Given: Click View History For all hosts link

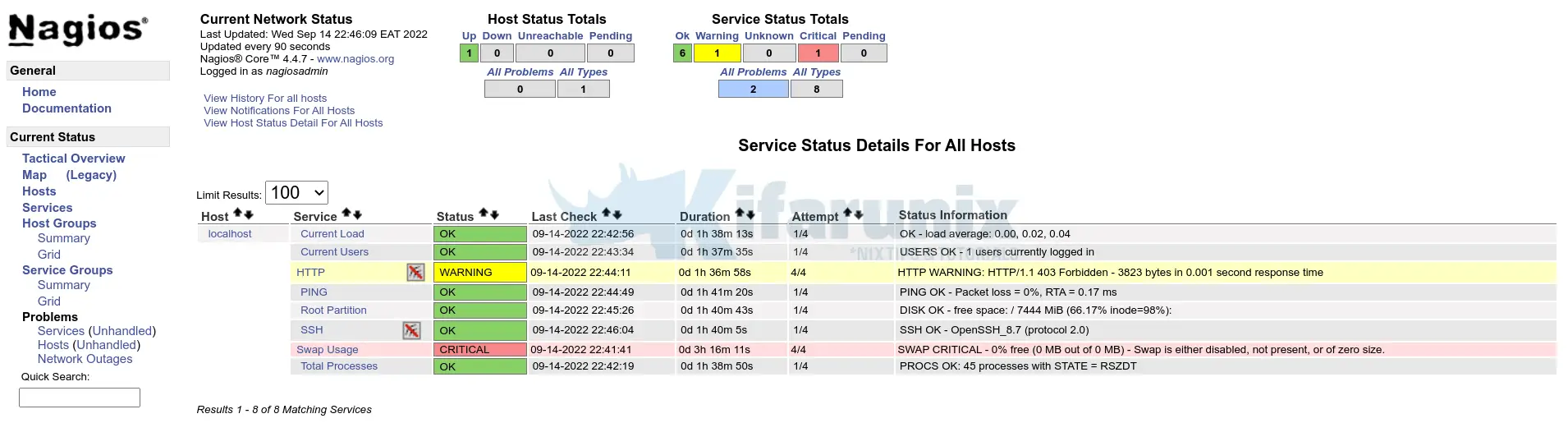Looking at the screenshot, I should [265, 99].
